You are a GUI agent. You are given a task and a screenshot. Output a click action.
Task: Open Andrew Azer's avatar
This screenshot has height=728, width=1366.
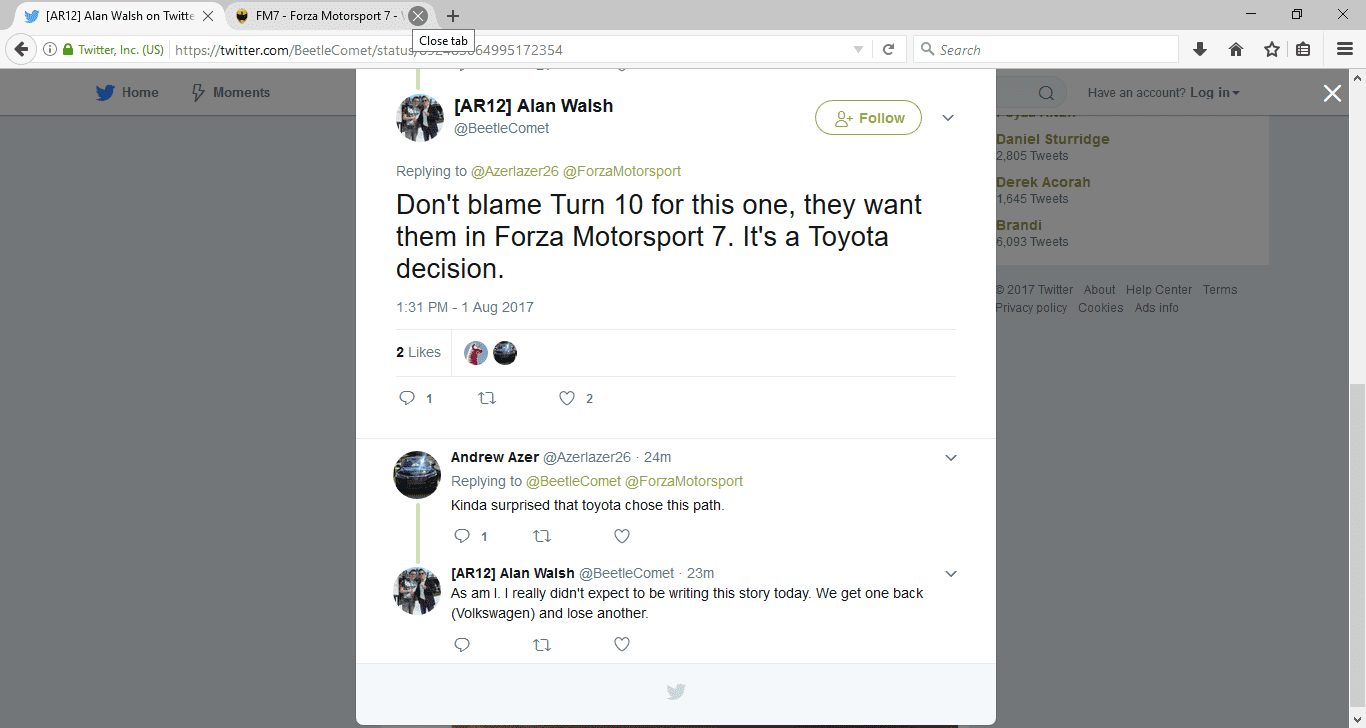pos(417,474)
